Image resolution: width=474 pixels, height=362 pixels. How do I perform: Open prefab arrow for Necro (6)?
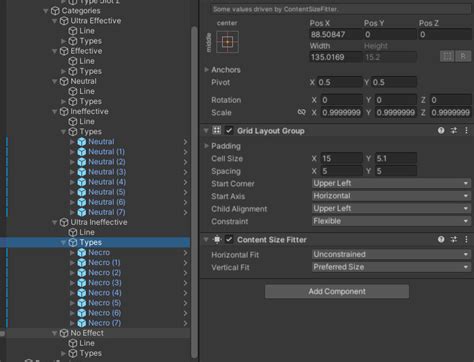coord(185,313)
